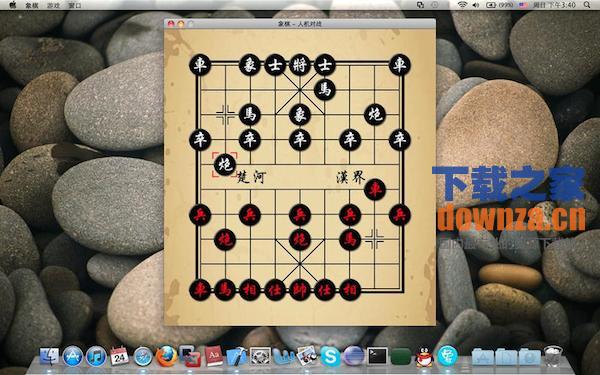Close the chess game window

(171, 24)
